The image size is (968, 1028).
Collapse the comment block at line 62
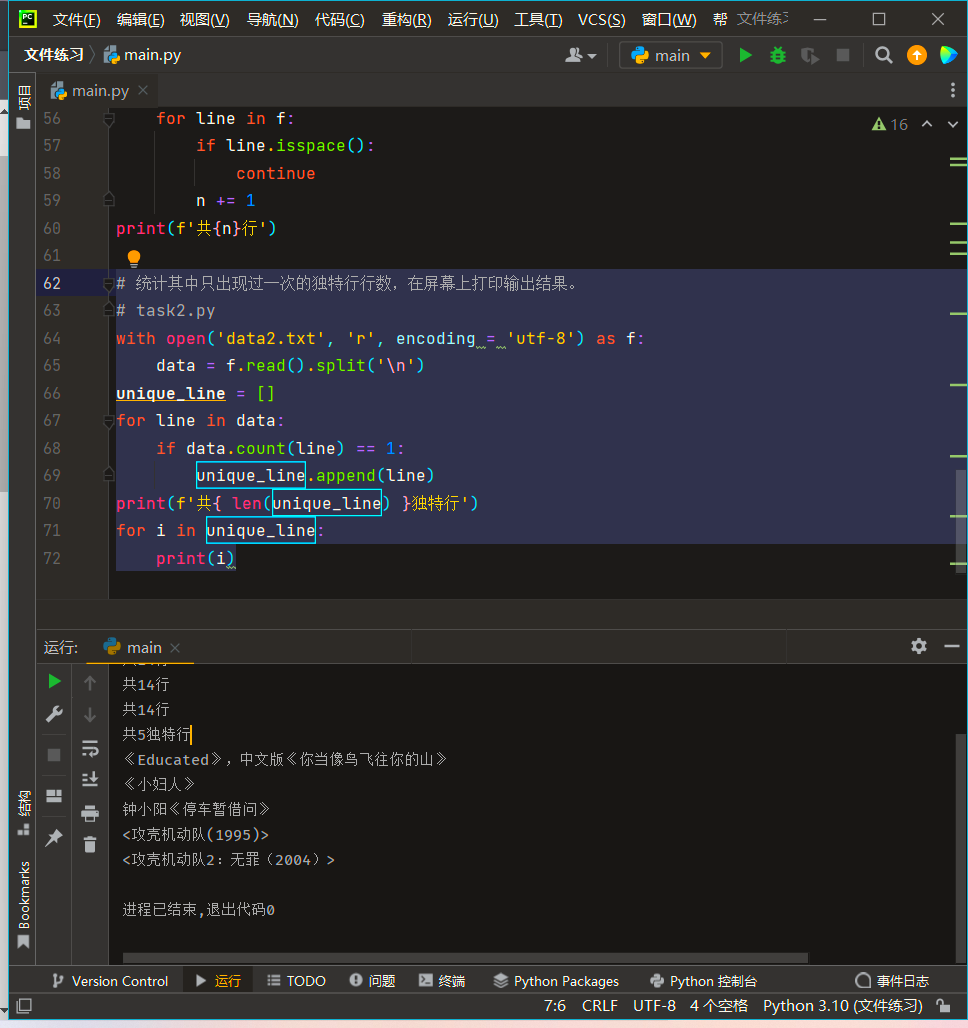[109, 283]
